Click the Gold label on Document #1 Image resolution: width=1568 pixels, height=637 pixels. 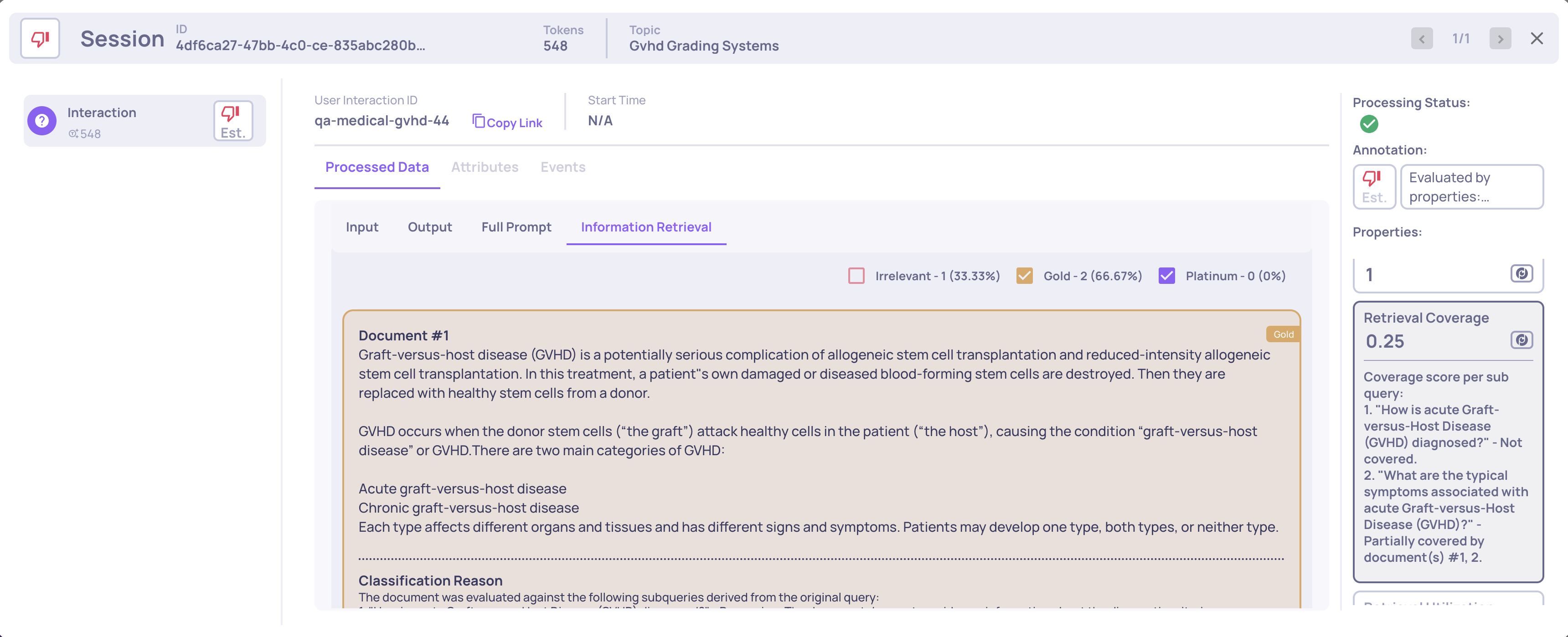(x=1283, y=334)
